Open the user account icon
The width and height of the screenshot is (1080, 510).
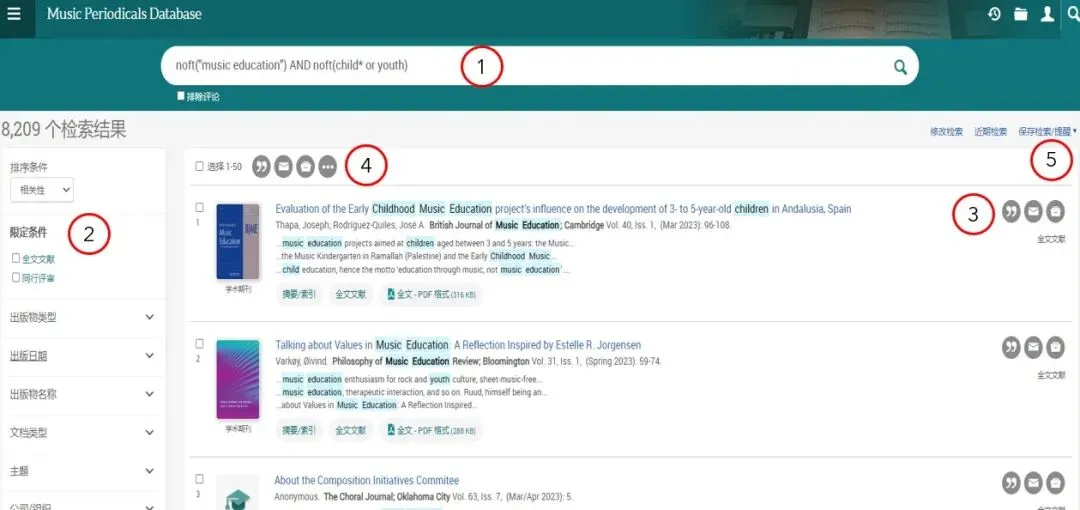pos(1047,14)
